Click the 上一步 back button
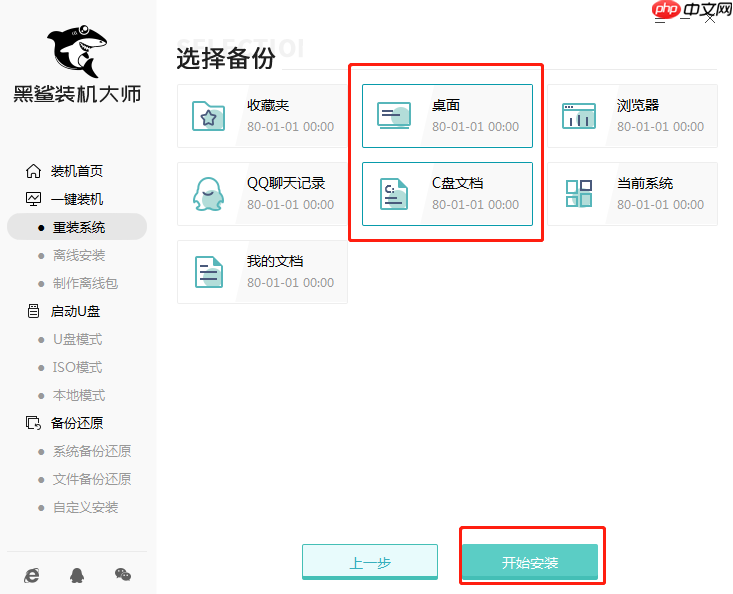Viewport: 733px width, 594px height. [x=370, y=562]
